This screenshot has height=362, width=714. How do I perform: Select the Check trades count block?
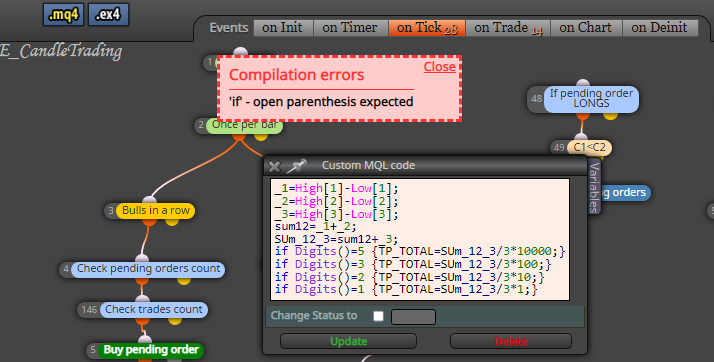(153, 310)
